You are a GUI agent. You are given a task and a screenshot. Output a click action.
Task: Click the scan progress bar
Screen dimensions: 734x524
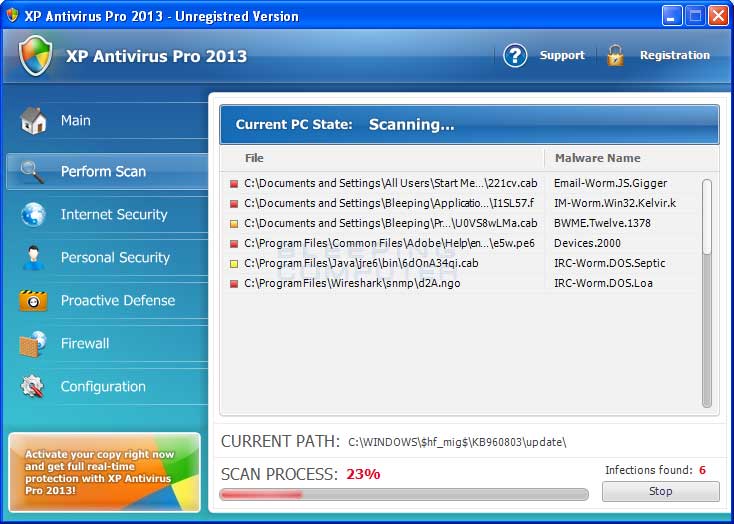[404, 494]
